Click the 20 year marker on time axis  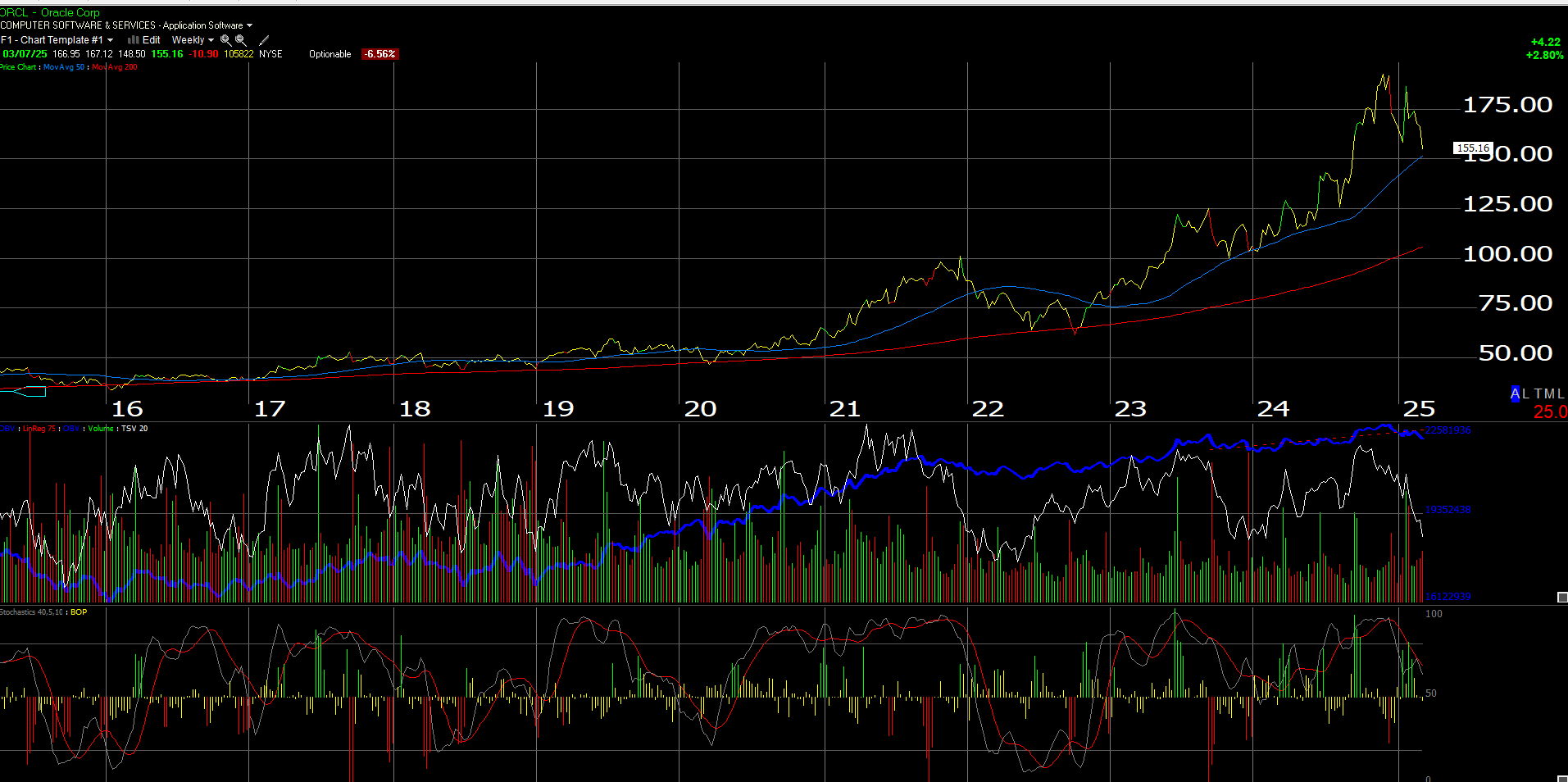701,409
